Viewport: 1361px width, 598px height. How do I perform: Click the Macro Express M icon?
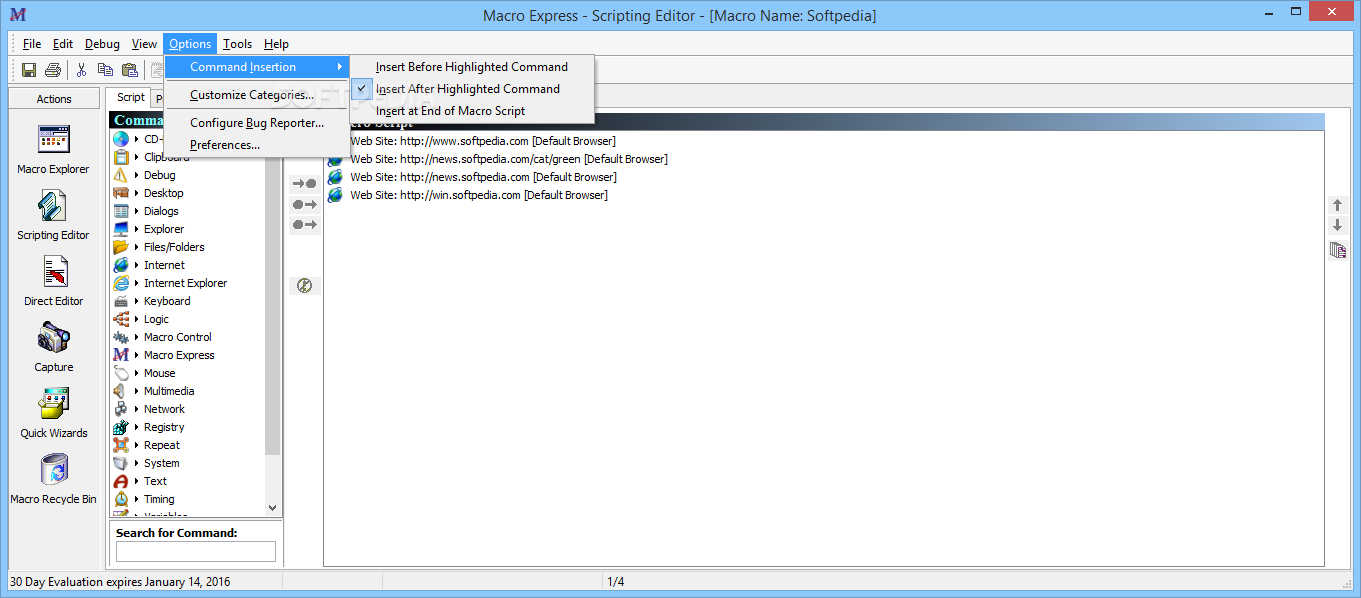click(x=121, y=355)
